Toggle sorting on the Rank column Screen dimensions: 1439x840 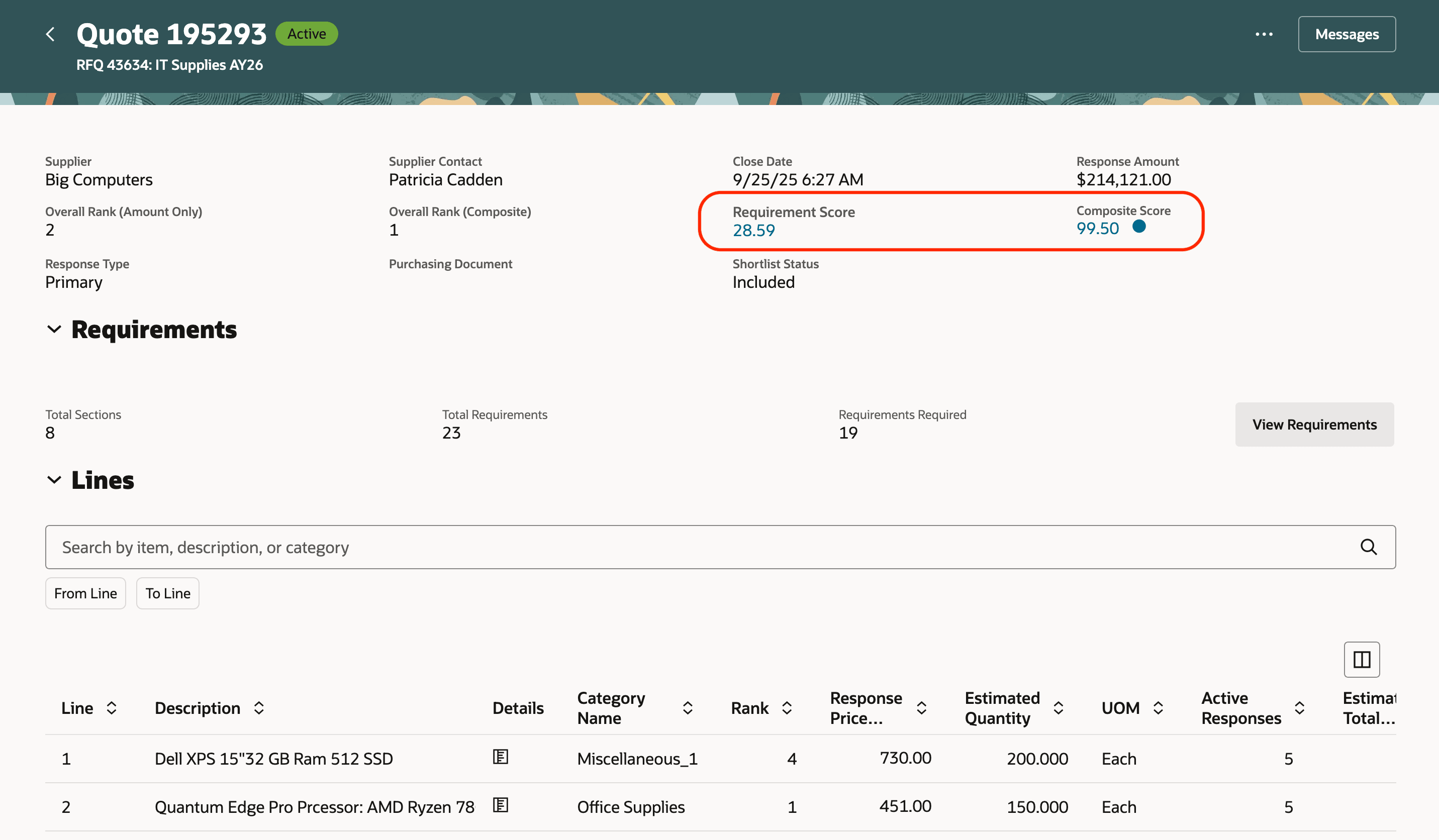[x=788, y=707]
